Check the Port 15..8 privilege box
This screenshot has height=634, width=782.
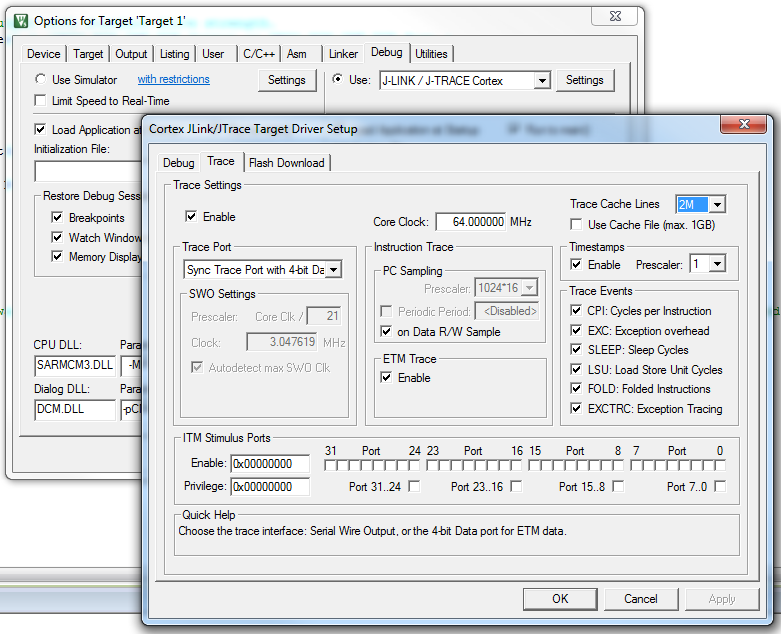pyautogui.click(x=618, y=486)
